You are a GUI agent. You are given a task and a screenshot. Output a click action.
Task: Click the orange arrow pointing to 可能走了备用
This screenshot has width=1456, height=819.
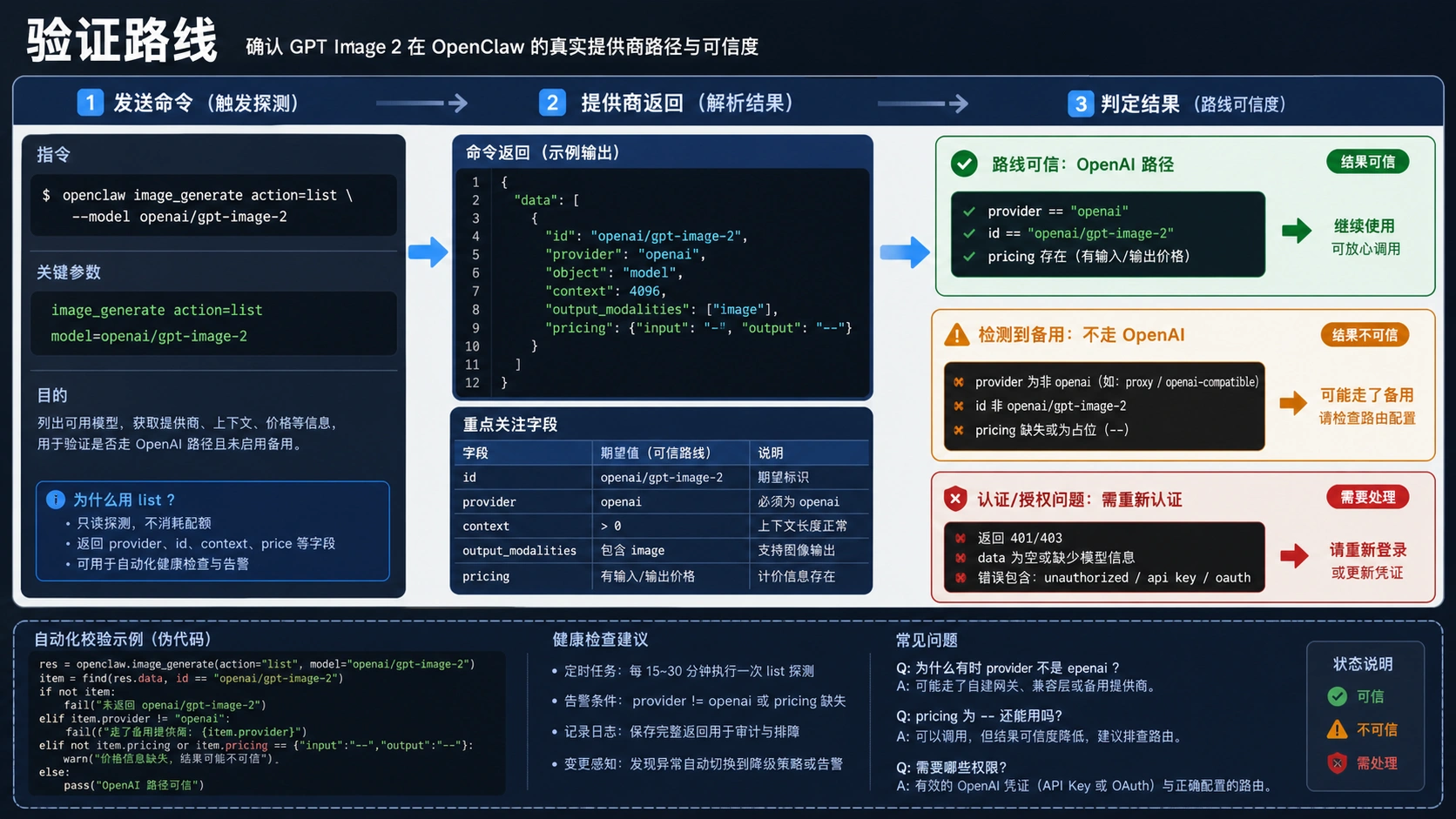point(1293,403)
